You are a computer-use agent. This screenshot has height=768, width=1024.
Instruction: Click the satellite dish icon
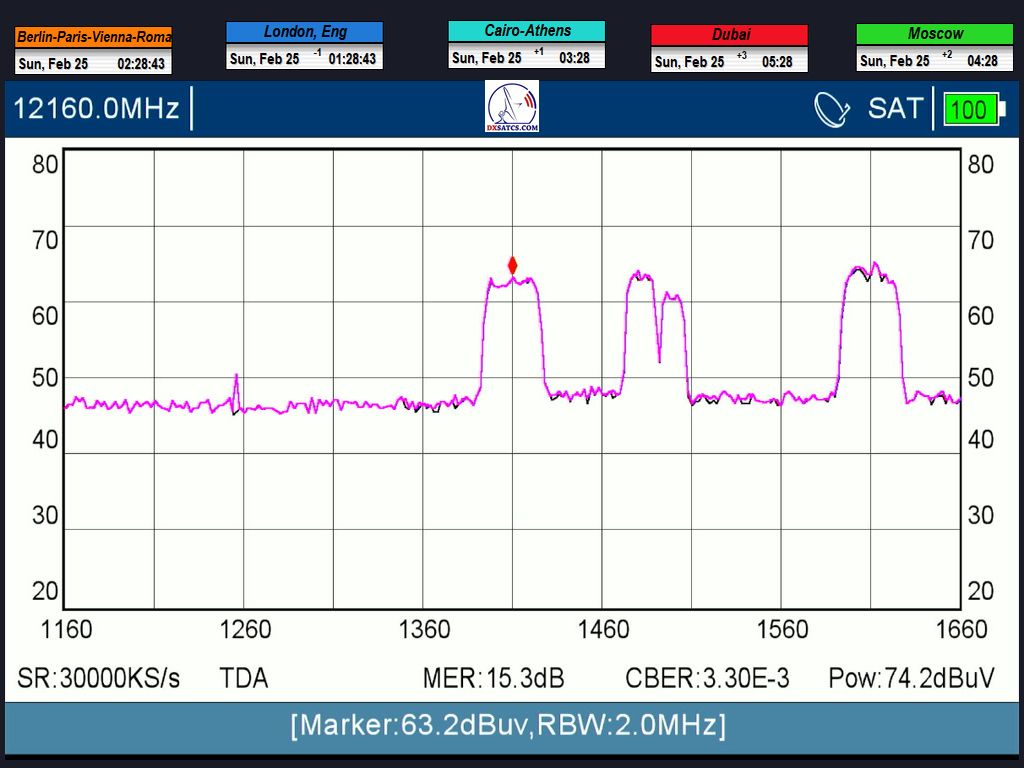point(832,109)
